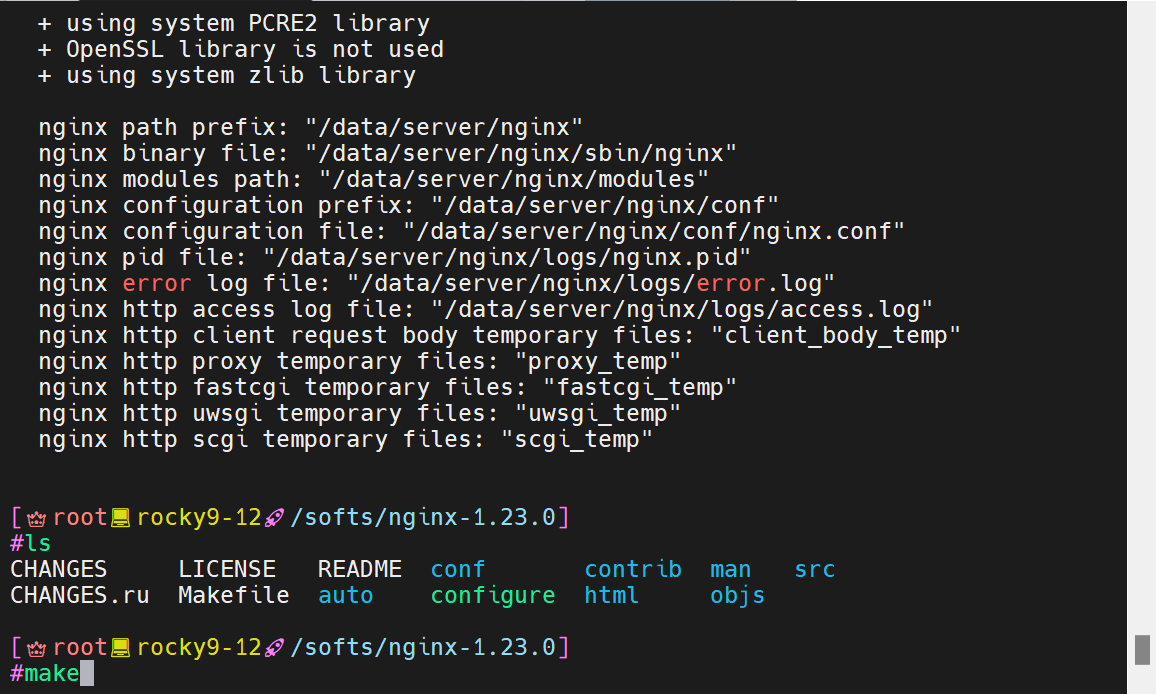This screenshot has height=694, width=1156.
Task: Click the 'scgi_temp' value
Action: click(x=577, y=440)
